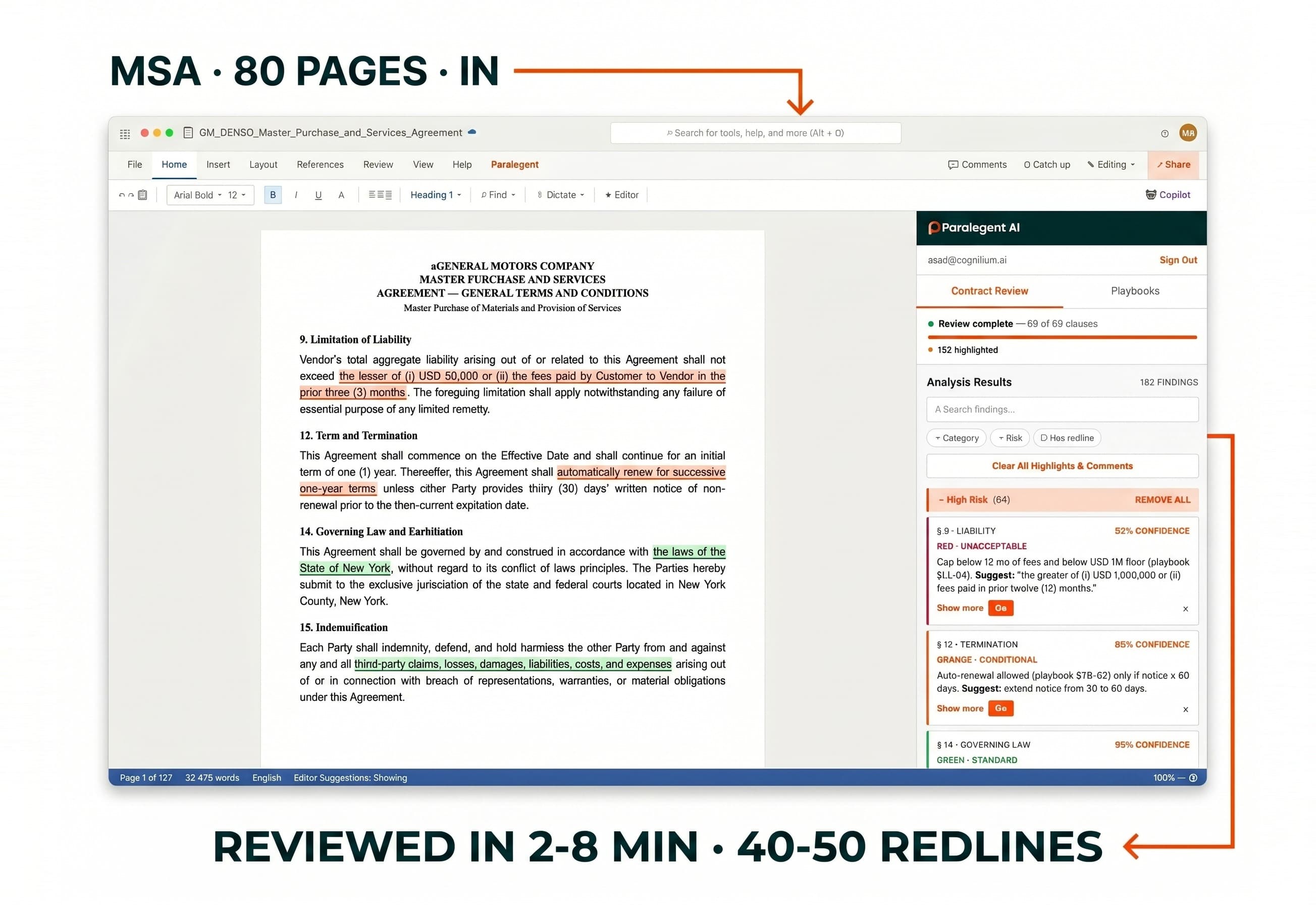Open the Editing mode dropdown

(1111, 165)
